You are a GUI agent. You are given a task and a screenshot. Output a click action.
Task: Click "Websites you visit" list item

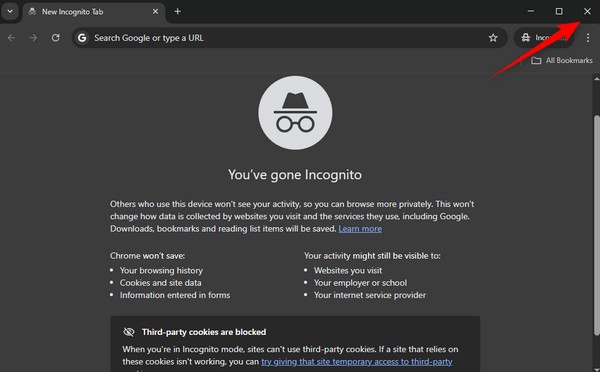[348, 271]
